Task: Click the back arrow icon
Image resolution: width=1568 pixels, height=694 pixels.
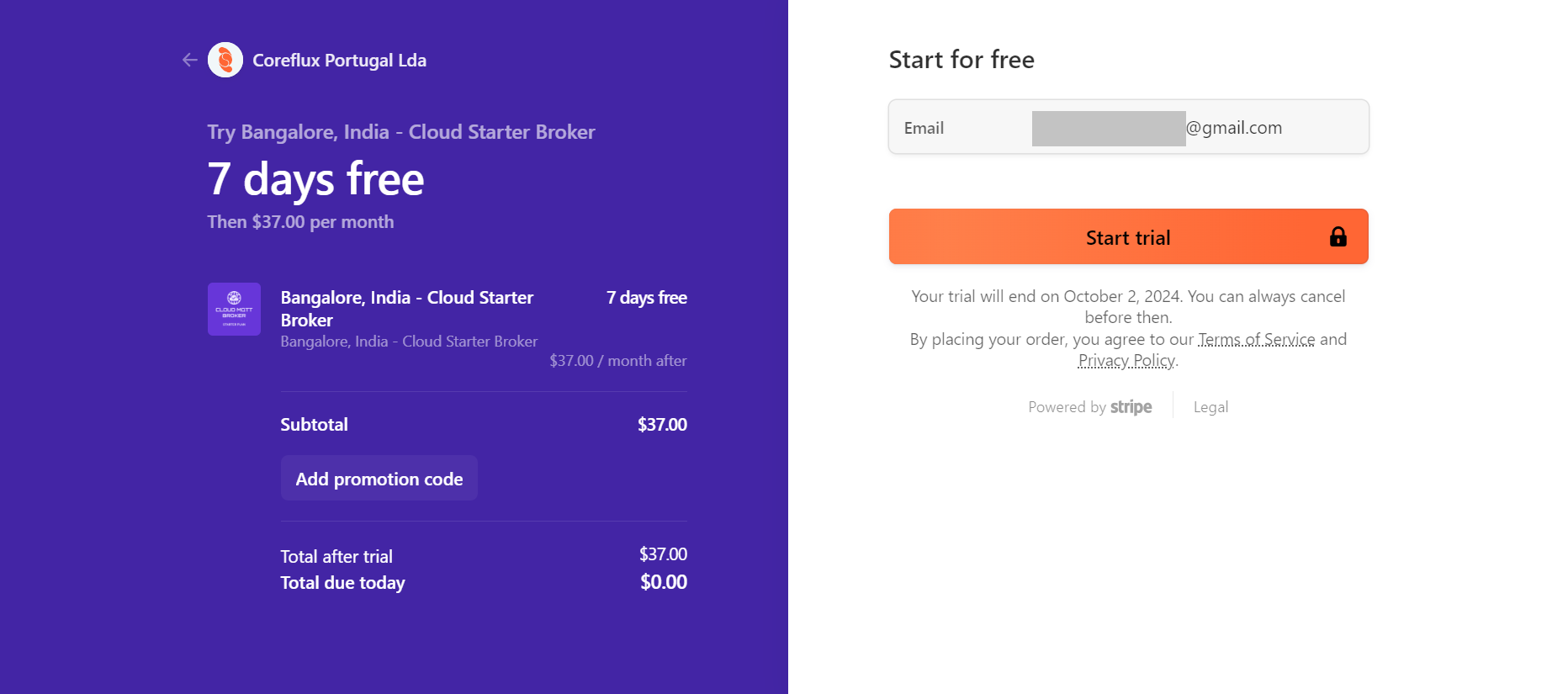Action: [x=190, y=60]
